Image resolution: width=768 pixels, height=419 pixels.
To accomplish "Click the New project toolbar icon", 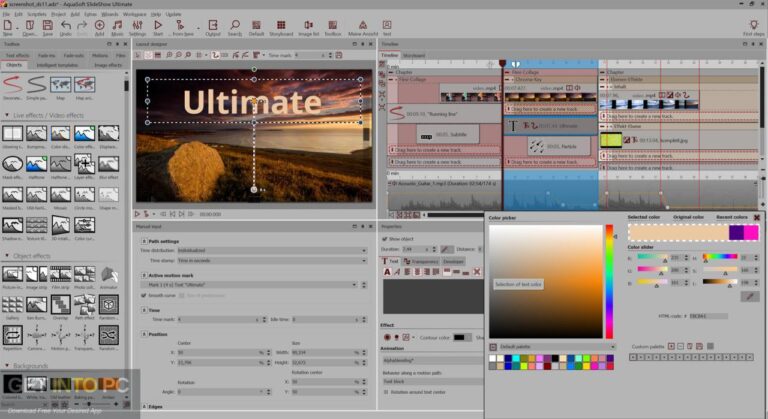I will [8, 25].
